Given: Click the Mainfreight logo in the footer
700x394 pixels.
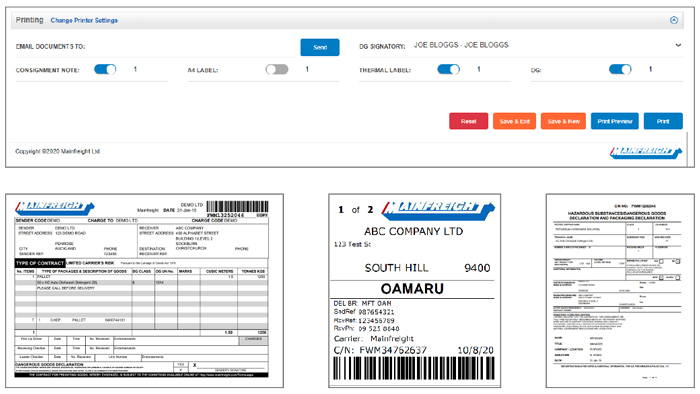Looking at the screenshot, I should tap(646, 152).
